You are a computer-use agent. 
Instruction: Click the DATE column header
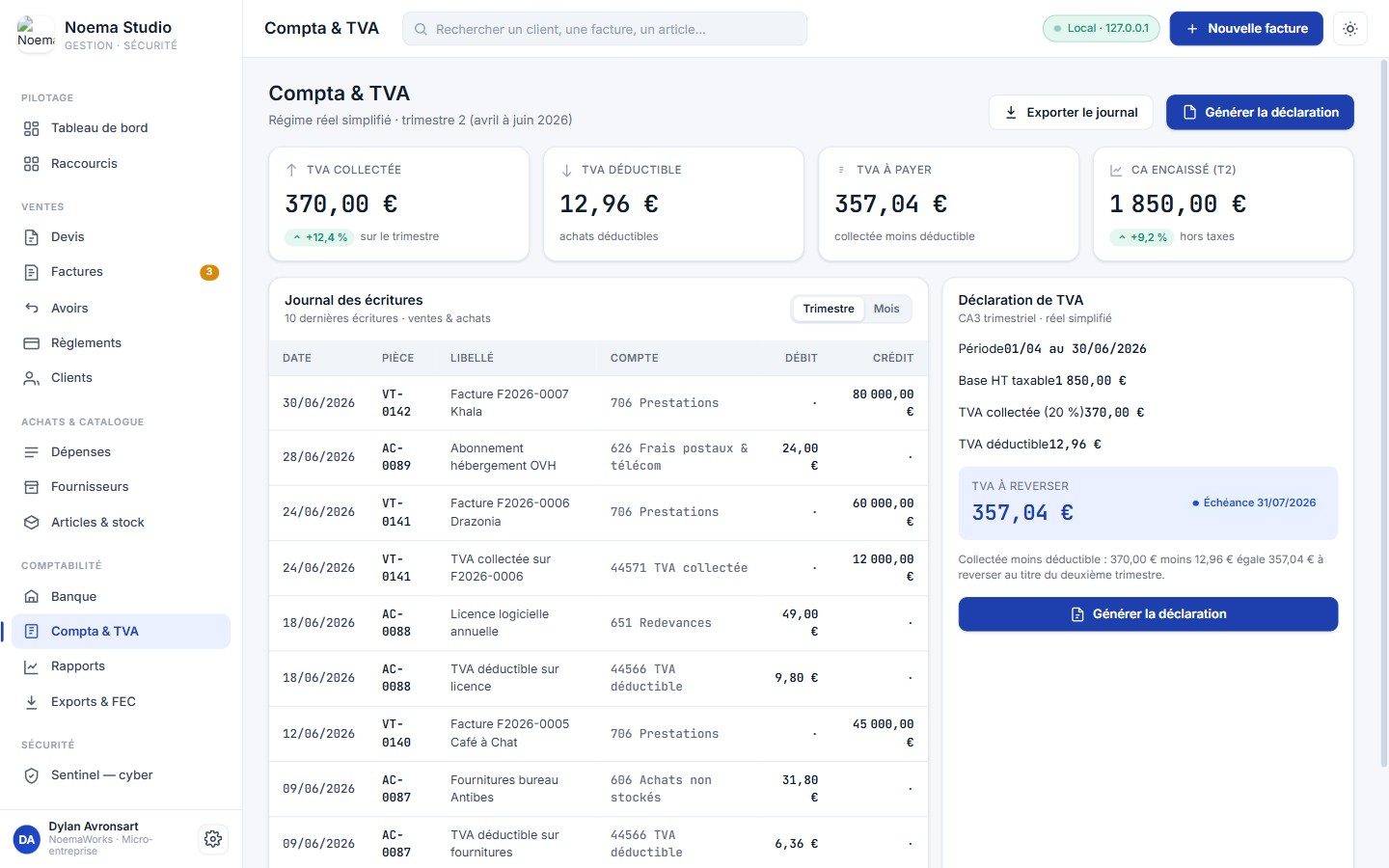pos(297,358)
